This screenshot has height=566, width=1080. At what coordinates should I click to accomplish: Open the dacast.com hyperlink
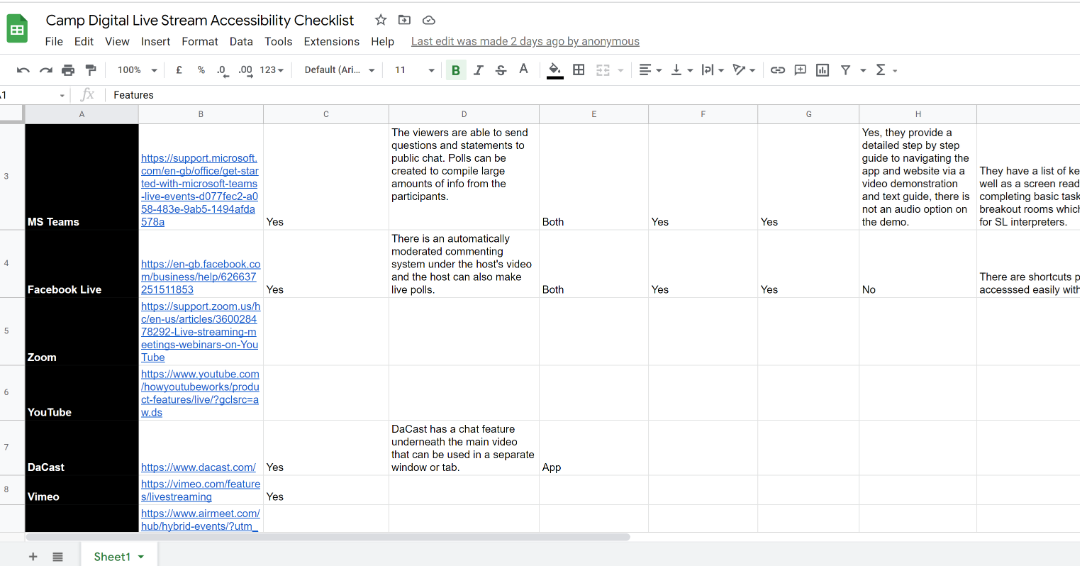(198, 467)
